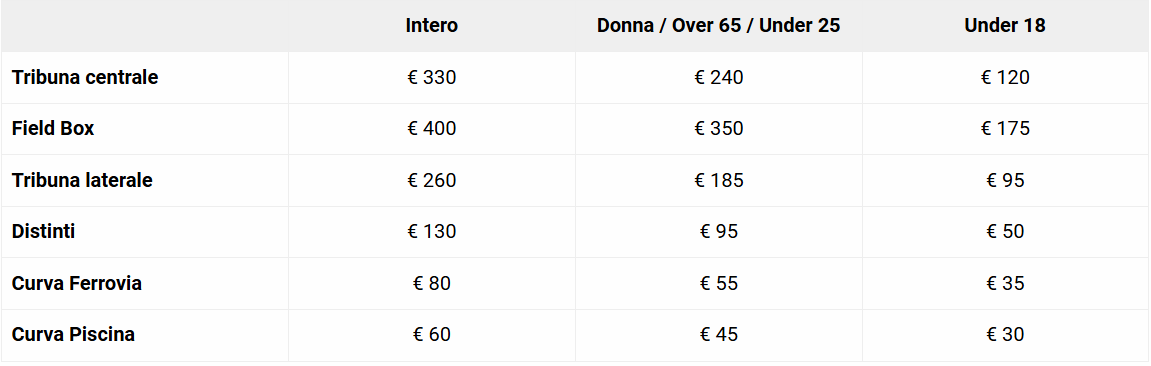Viewport: 1151px width, 366px height.
Task: Click the Field Box row label
Action: 53,128
